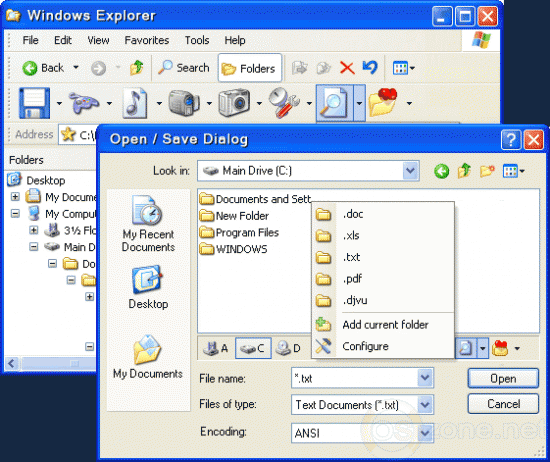Open dropdown arrow next to floppy disk icon
550x462 pixels.
[59, 103]
